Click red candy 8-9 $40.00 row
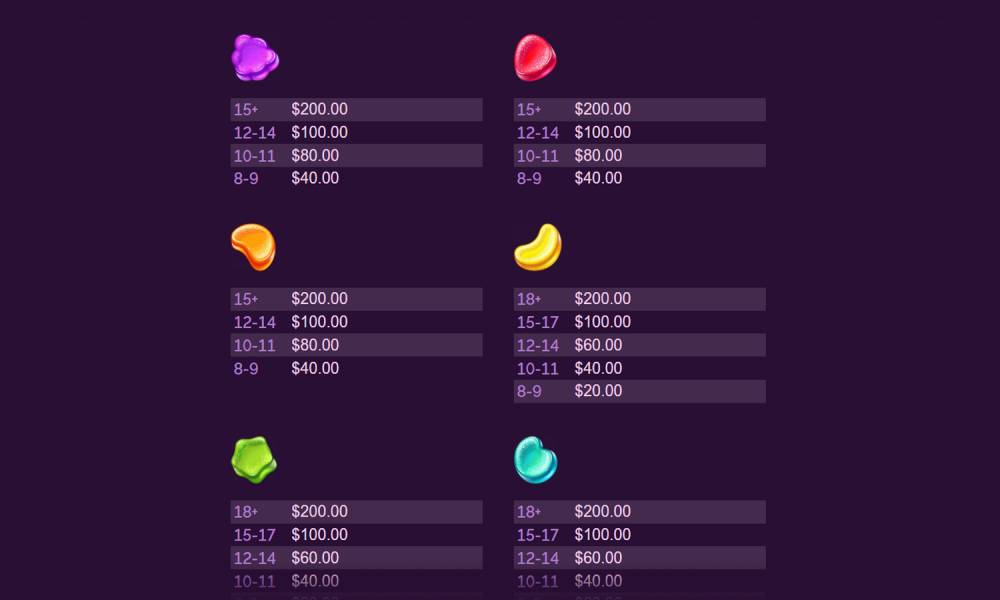The height and width of the screenshot is (600, 1000). coord(640,179)
